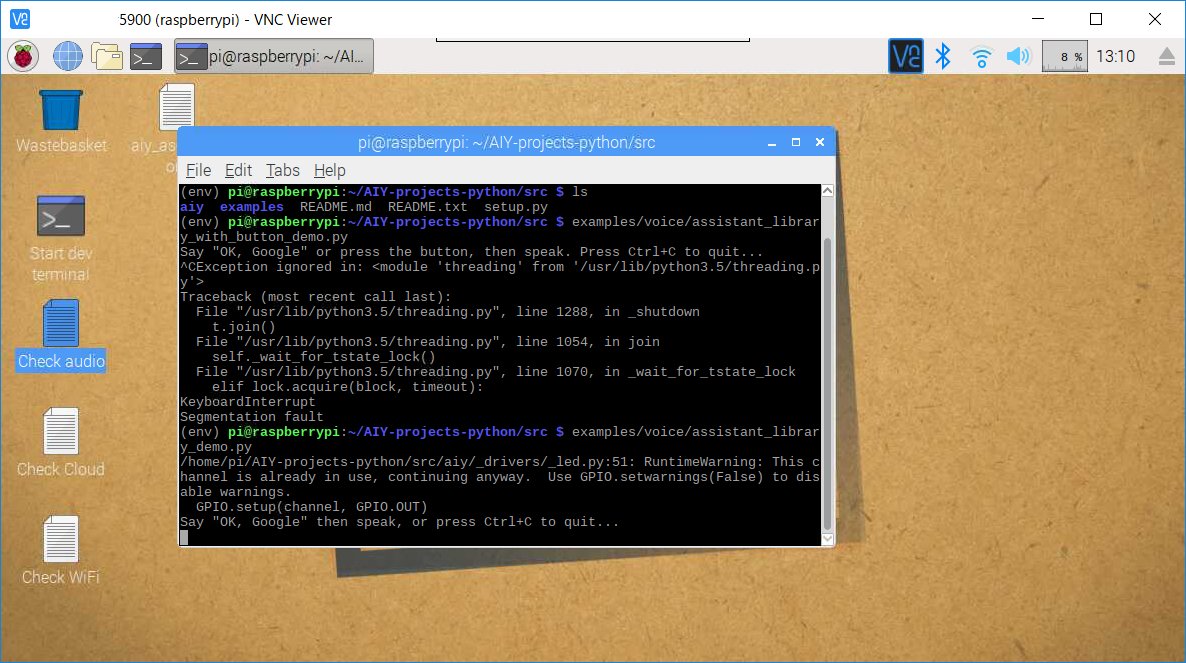The width and height of the screenshot is (1186, 663).
Task: Click the 'examples' directory in ls output
Action: click(x=252, y=206)
